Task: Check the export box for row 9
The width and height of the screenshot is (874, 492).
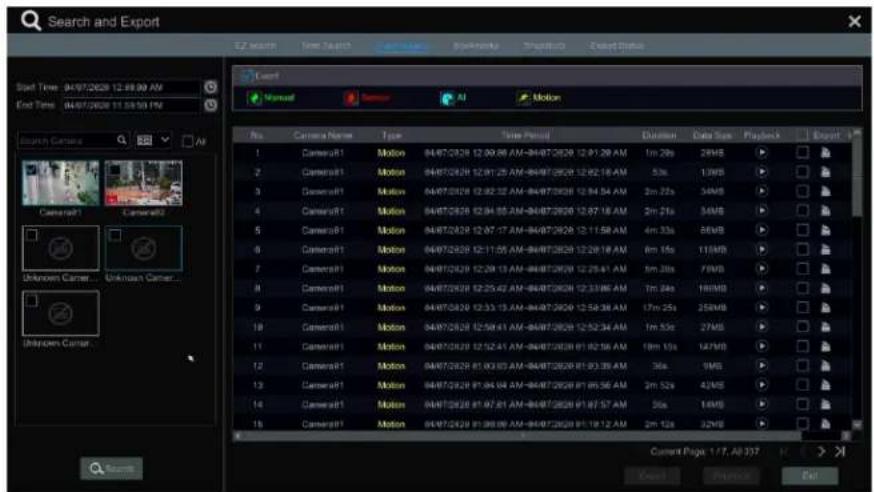Action: pos(802,308)
